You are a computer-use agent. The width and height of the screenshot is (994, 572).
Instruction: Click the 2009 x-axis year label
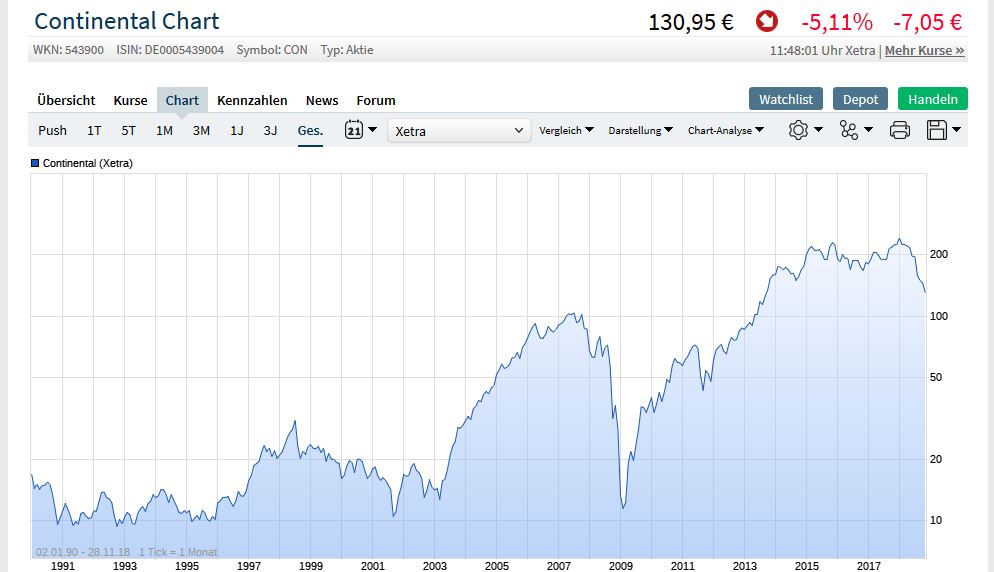tap(621, 566)
